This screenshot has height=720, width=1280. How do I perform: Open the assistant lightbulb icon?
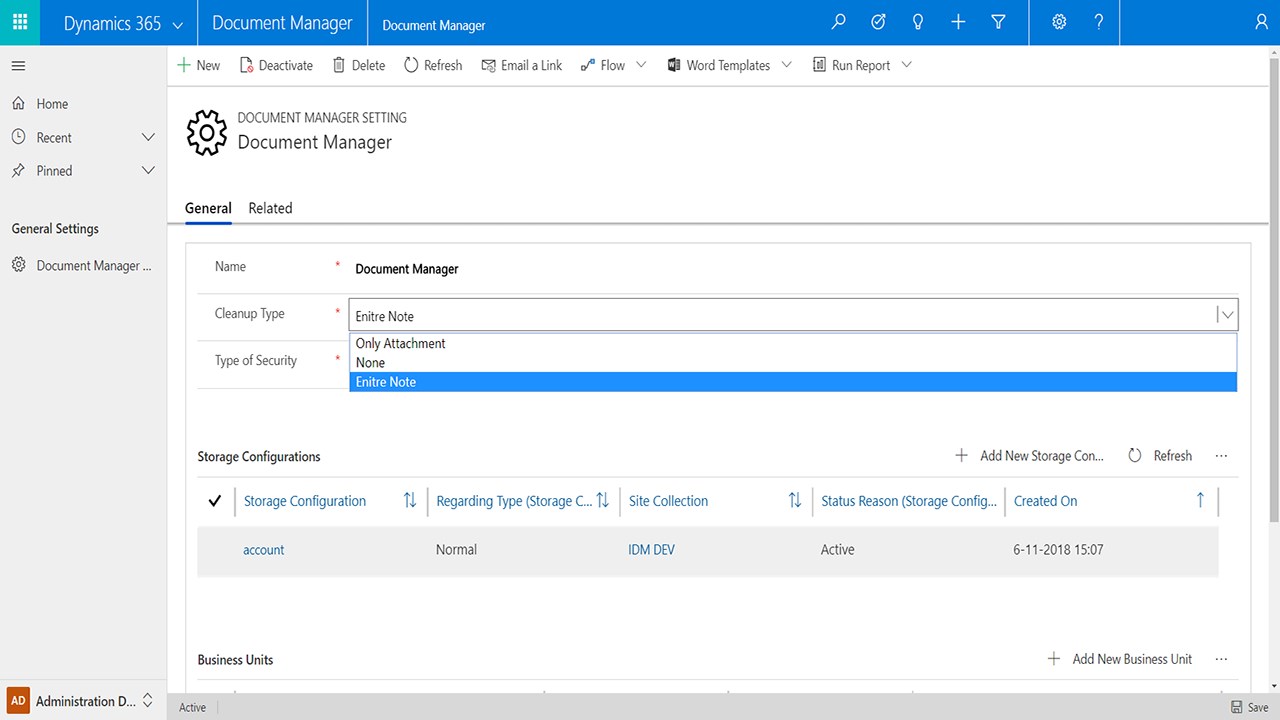918,22
